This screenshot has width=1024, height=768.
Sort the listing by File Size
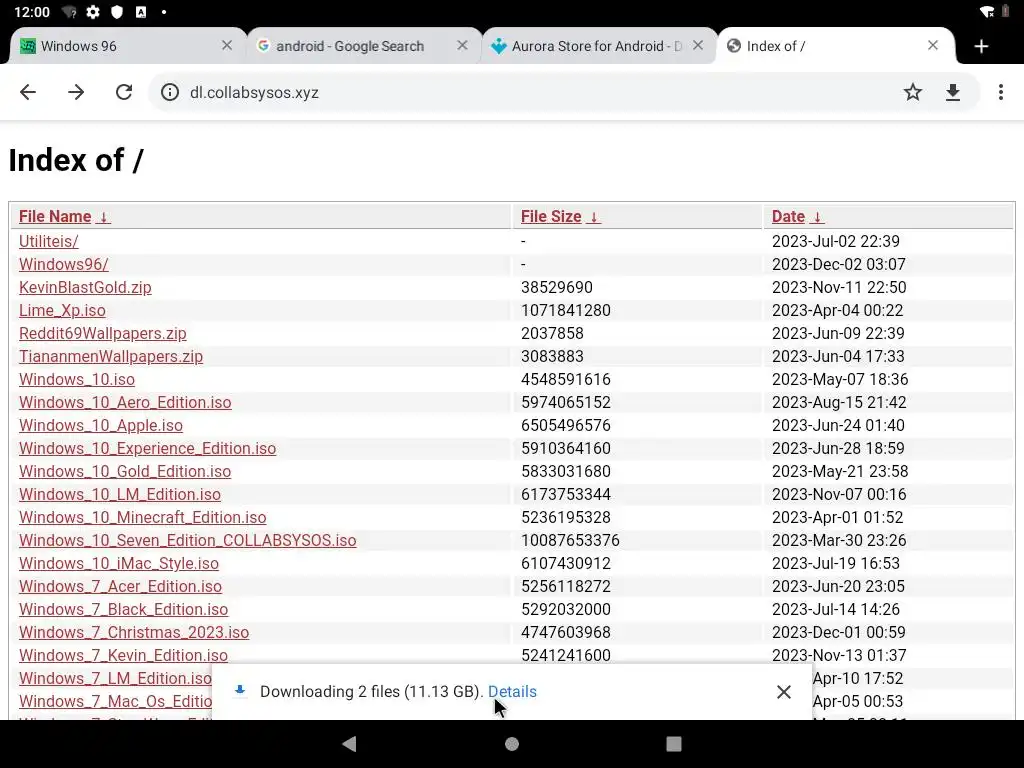coord(560,216)
